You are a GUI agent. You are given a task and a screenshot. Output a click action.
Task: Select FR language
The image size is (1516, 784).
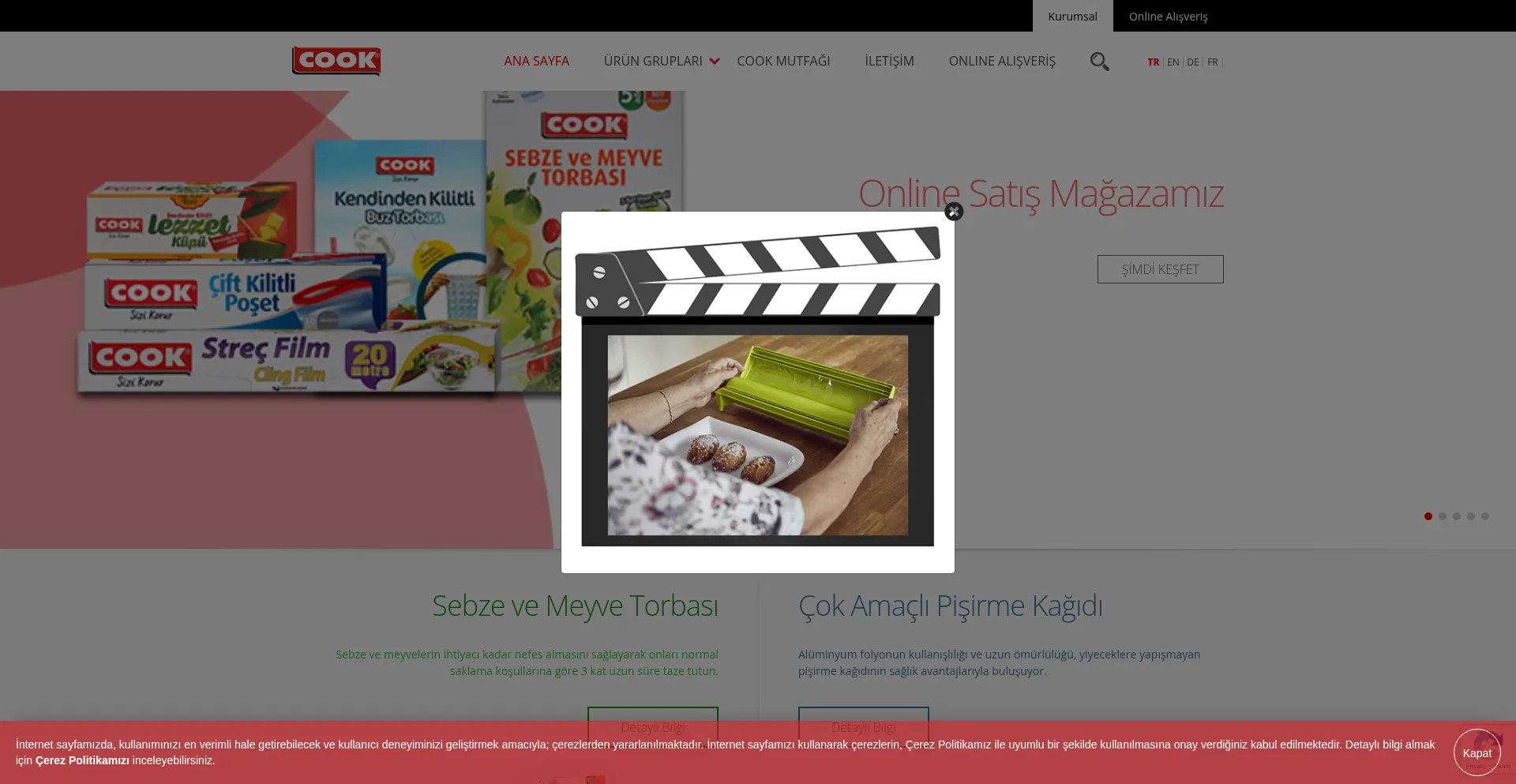click(x=1213, y=62)
